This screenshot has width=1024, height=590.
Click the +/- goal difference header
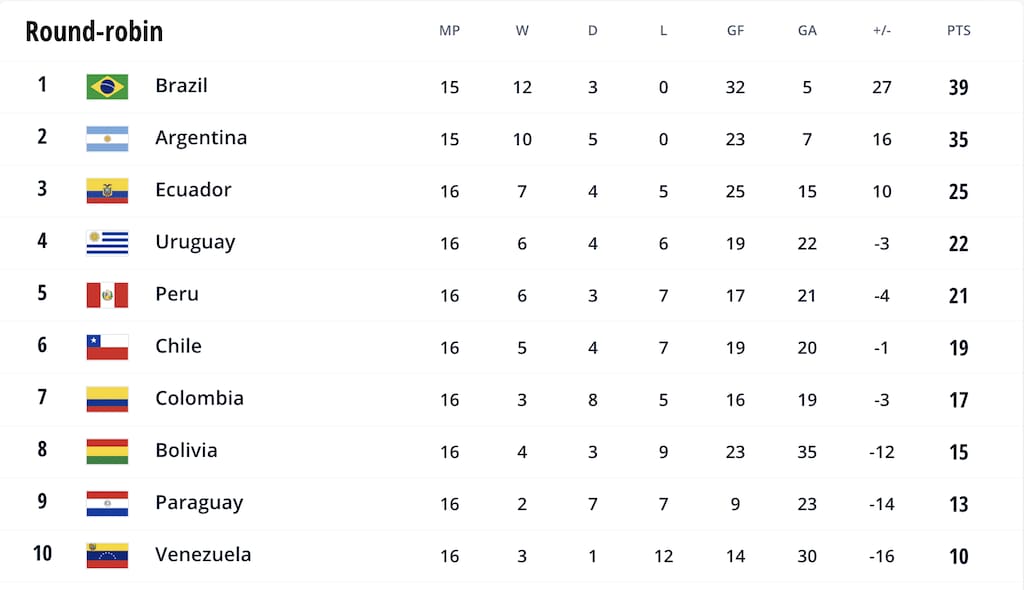point(881,31)
